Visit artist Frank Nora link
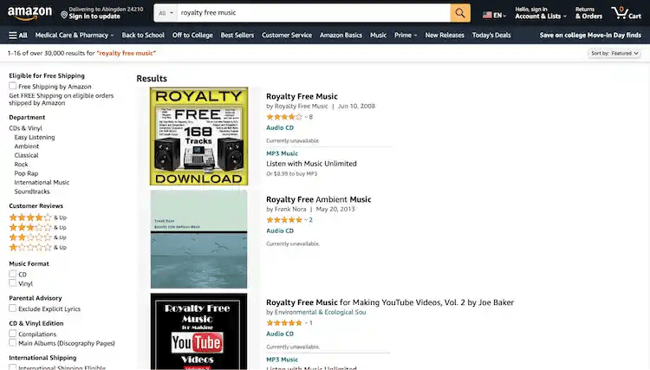 click(290, 209)
